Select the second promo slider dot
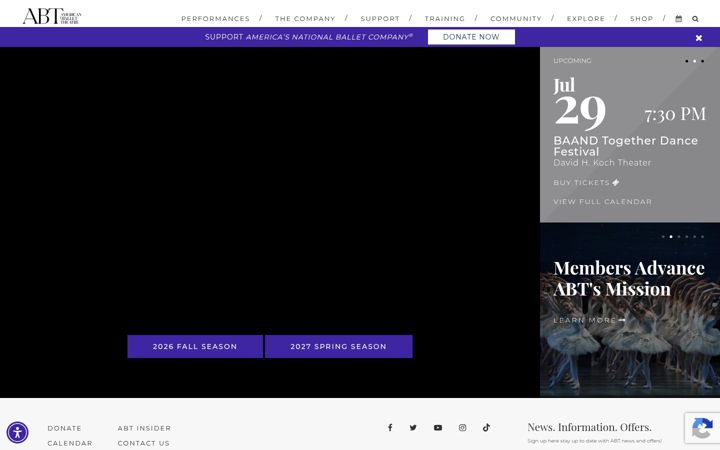720x450 pixels. (x=671, y=237)
